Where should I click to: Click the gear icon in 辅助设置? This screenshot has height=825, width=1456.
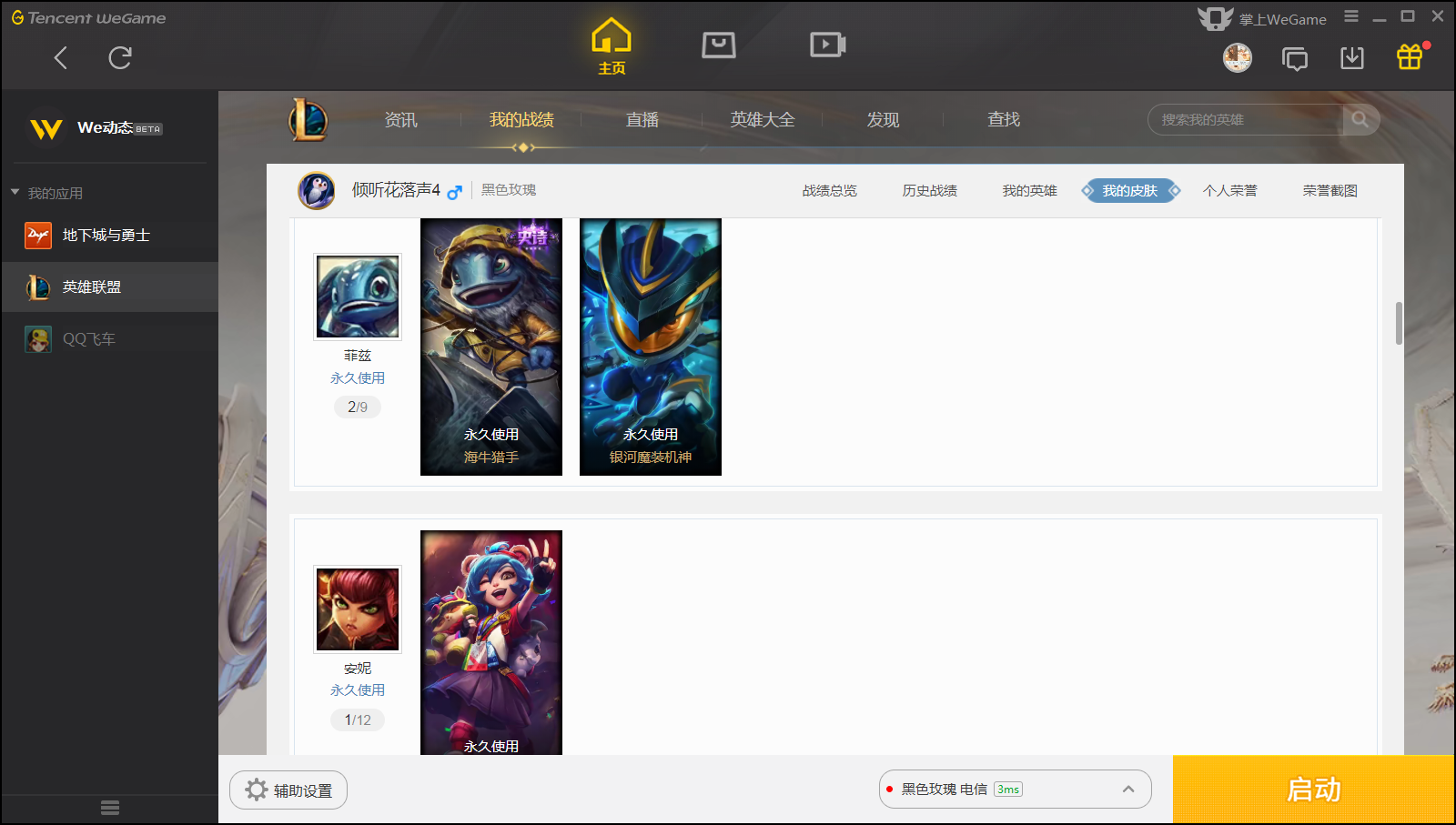tap(257, 790)
